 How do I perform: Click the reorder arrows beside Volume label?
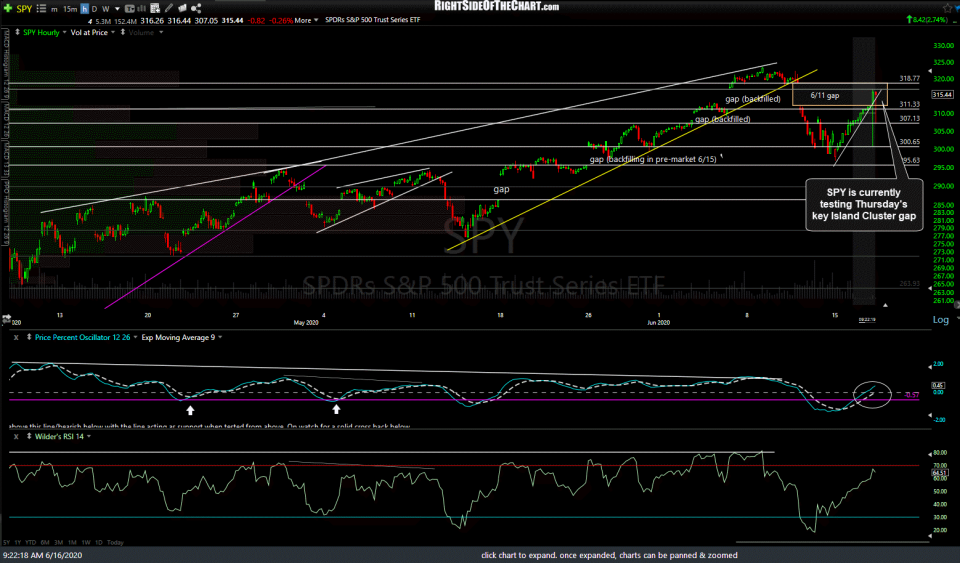pyautogui.click(x=122, y=32)
